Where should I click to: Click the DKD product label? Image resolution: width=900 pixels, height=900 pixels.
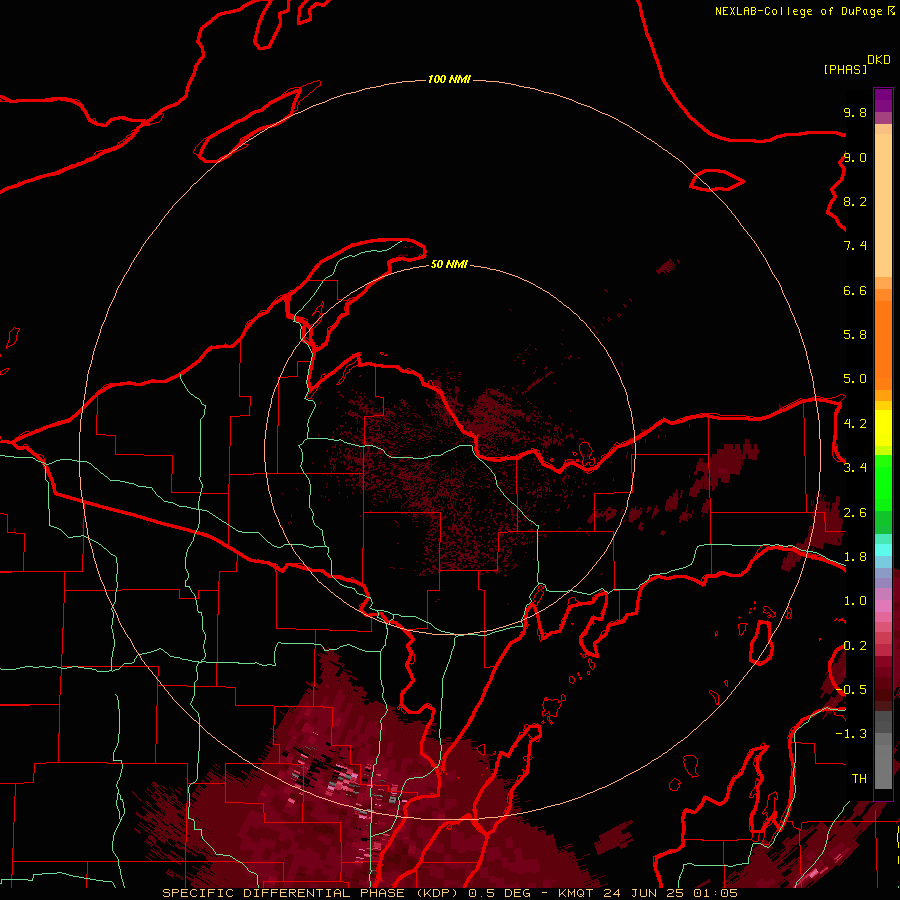tap(879, 60)
